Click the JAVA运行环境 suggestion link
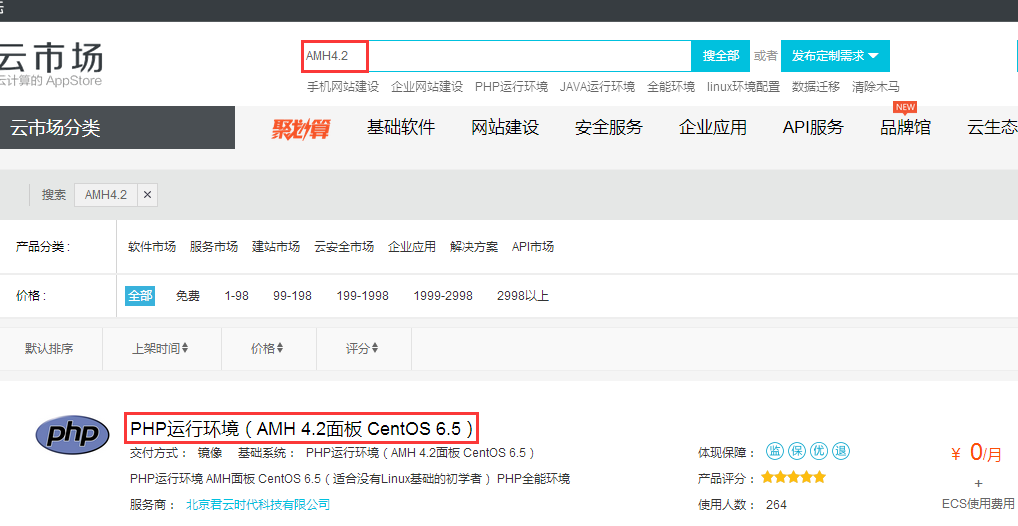 [597, 86]
